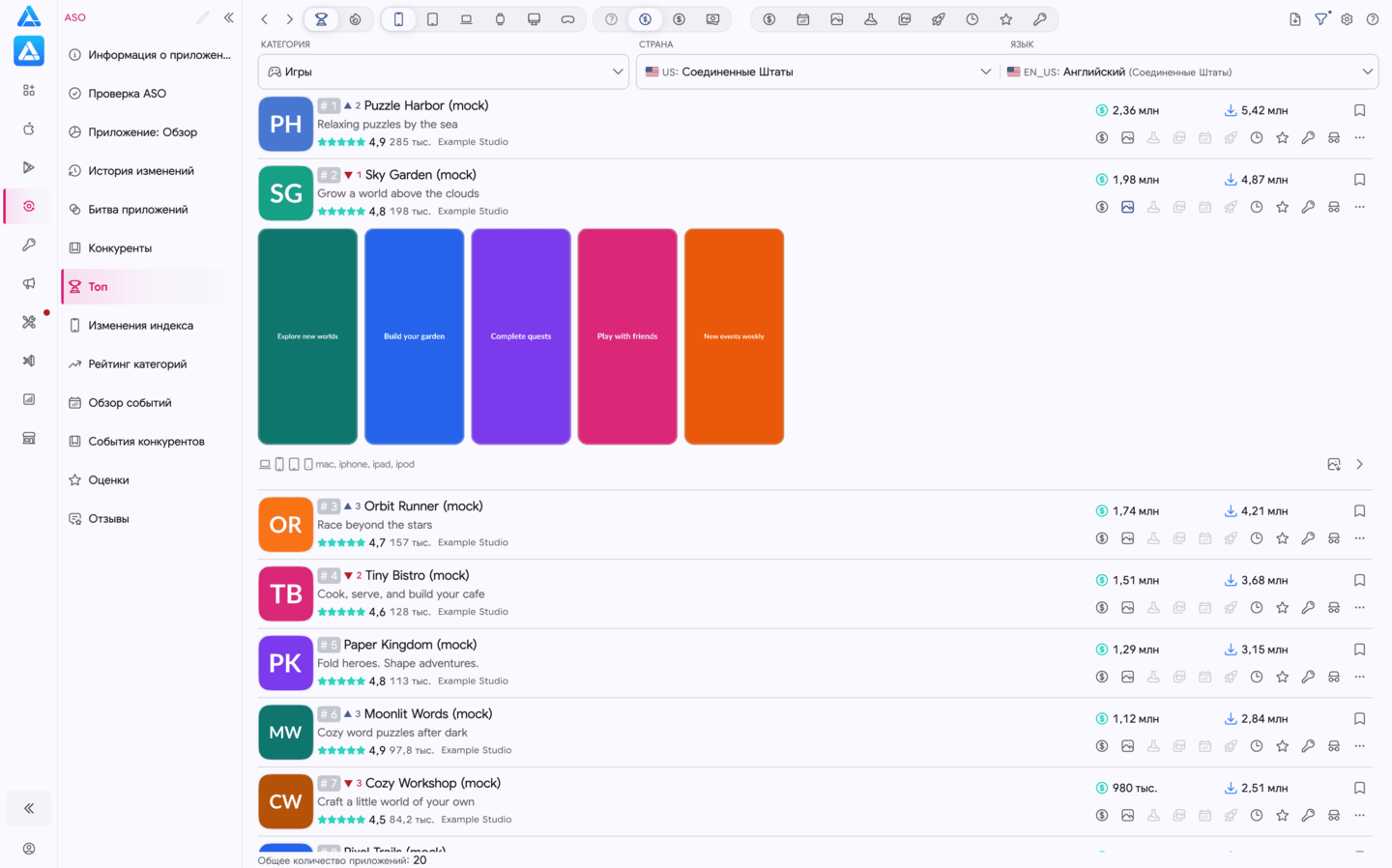1392x868 pixels.
Task: Open the Puzzle Harbor (mock) app title
Action: pyautogui.click(x=426, y=105)
